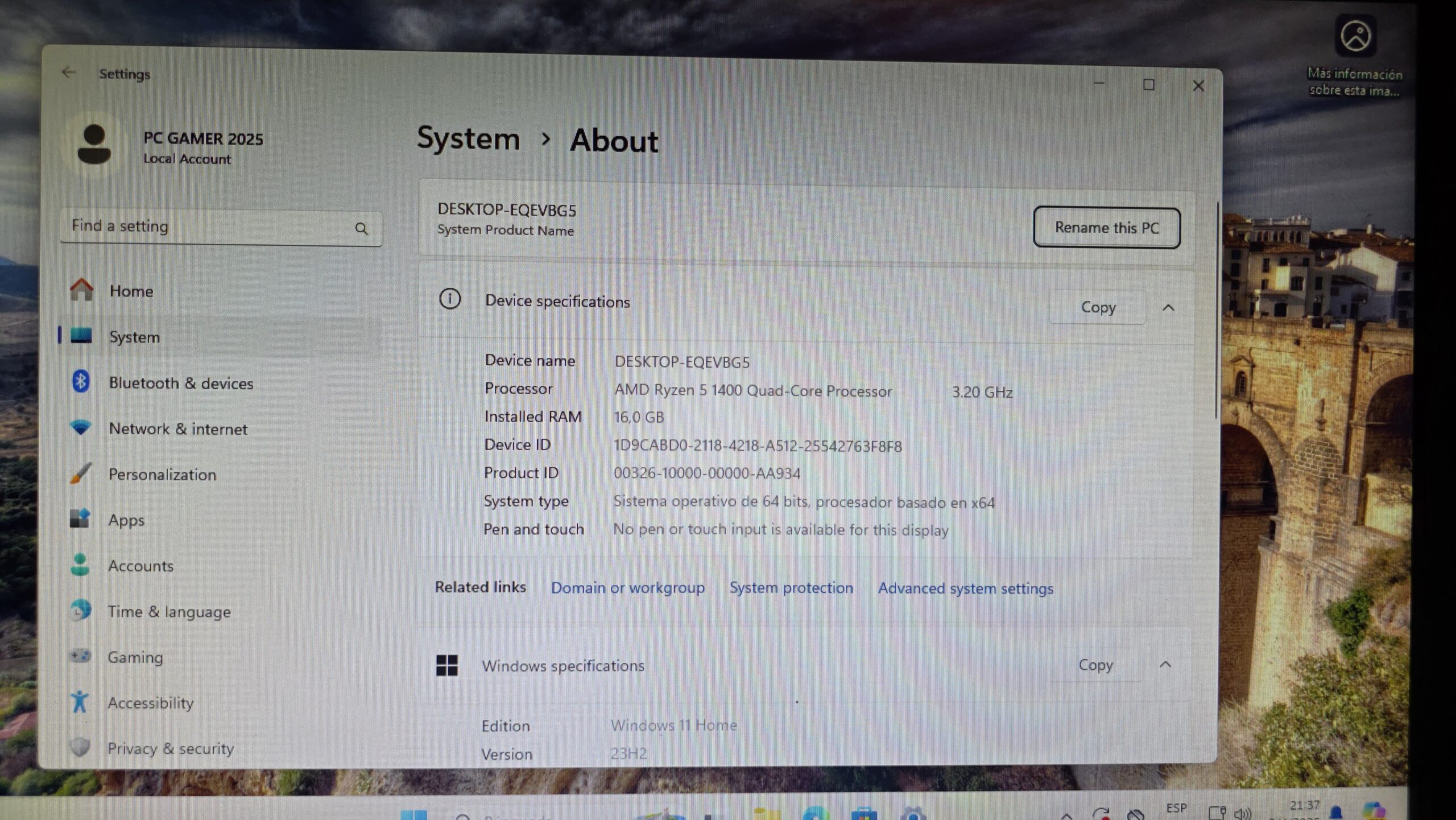Click System breadcrumb in header
The height and width of the screenshot is (820, 1456).
pyautogui.click(x=468, y=139)
